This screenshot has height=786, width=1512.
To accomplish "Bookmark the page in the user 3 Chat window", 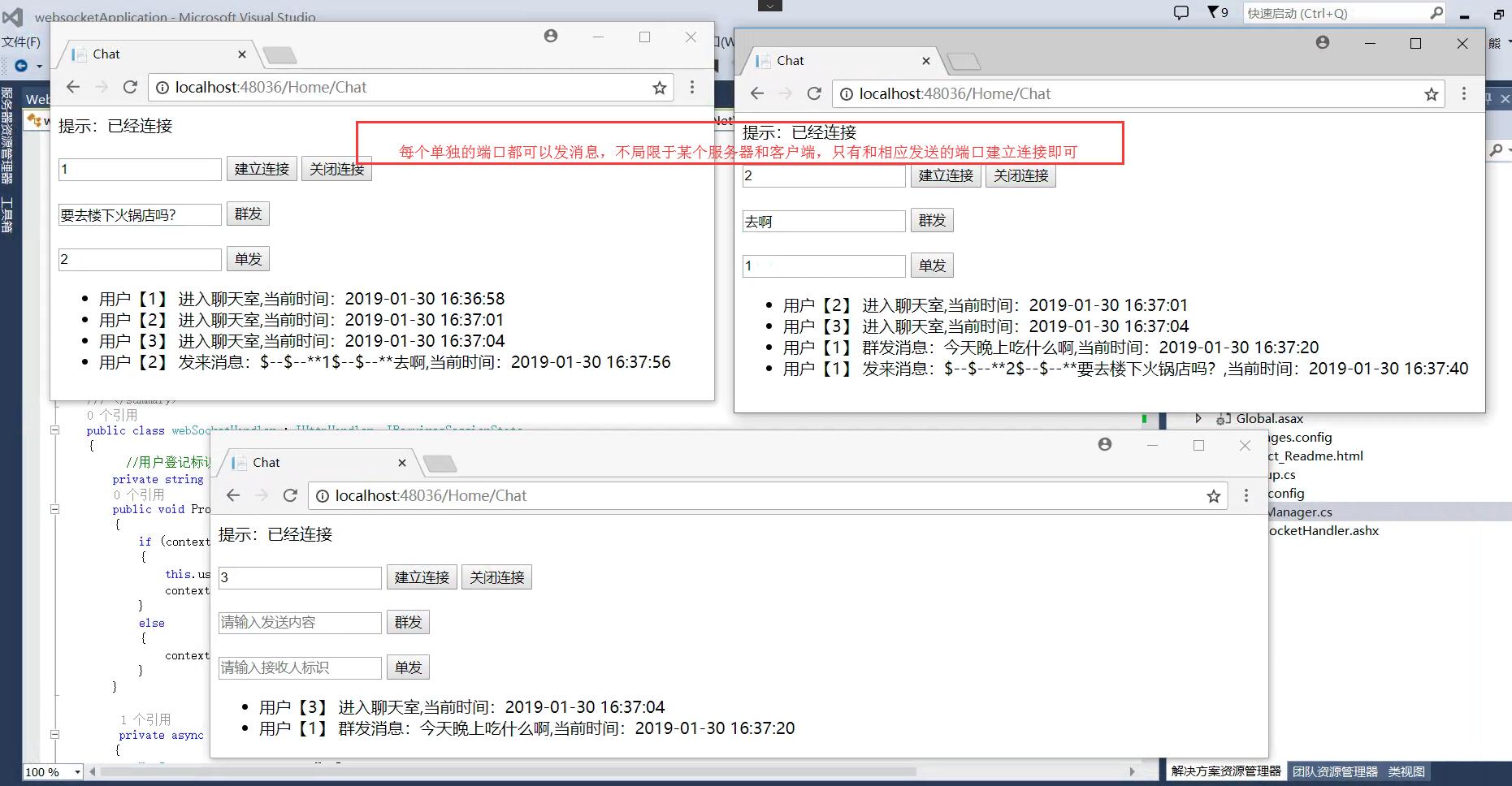I will (1214, 496).
